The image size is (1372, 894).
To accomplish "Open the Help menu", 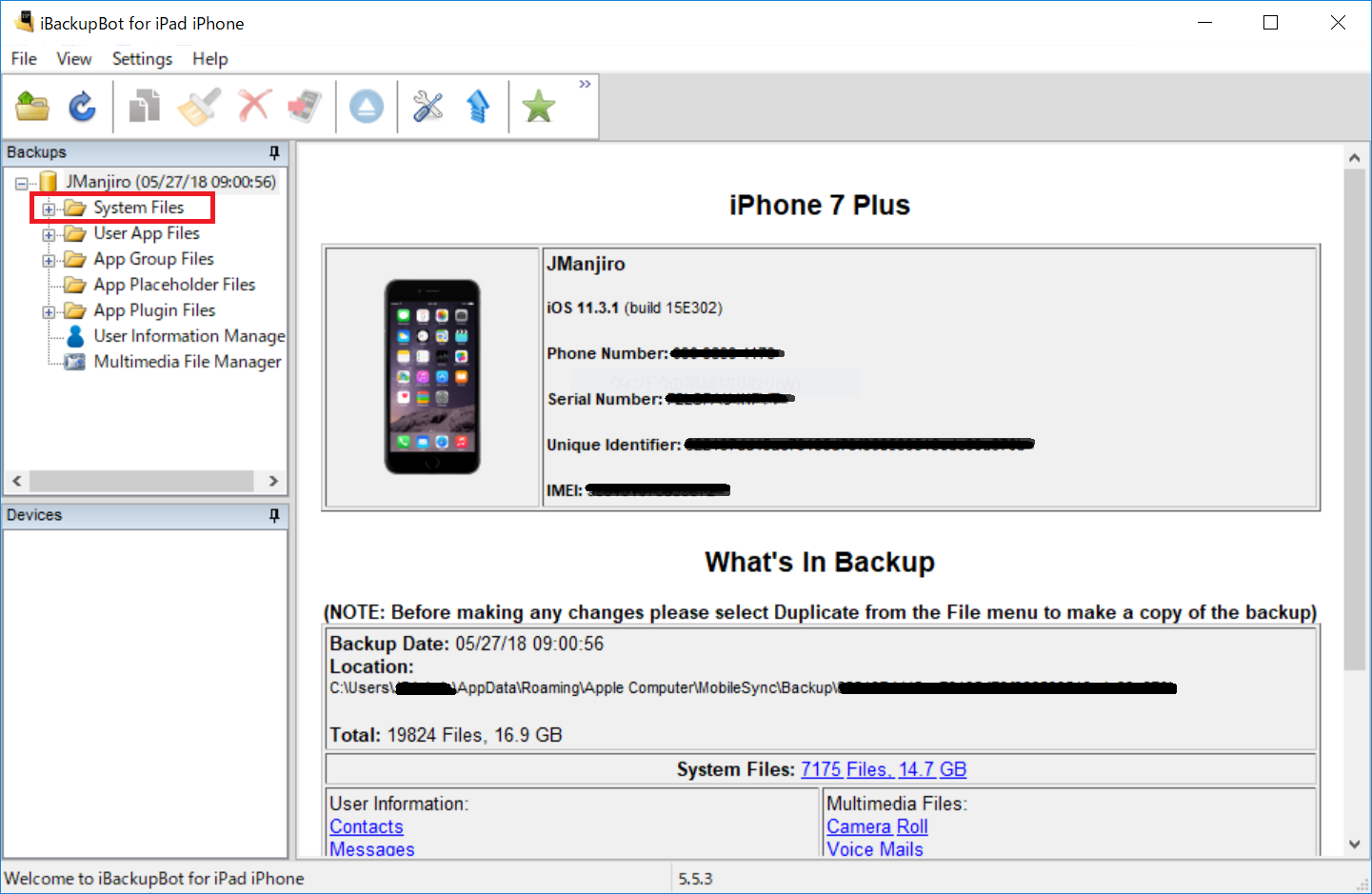I will [x=210, y=59].
